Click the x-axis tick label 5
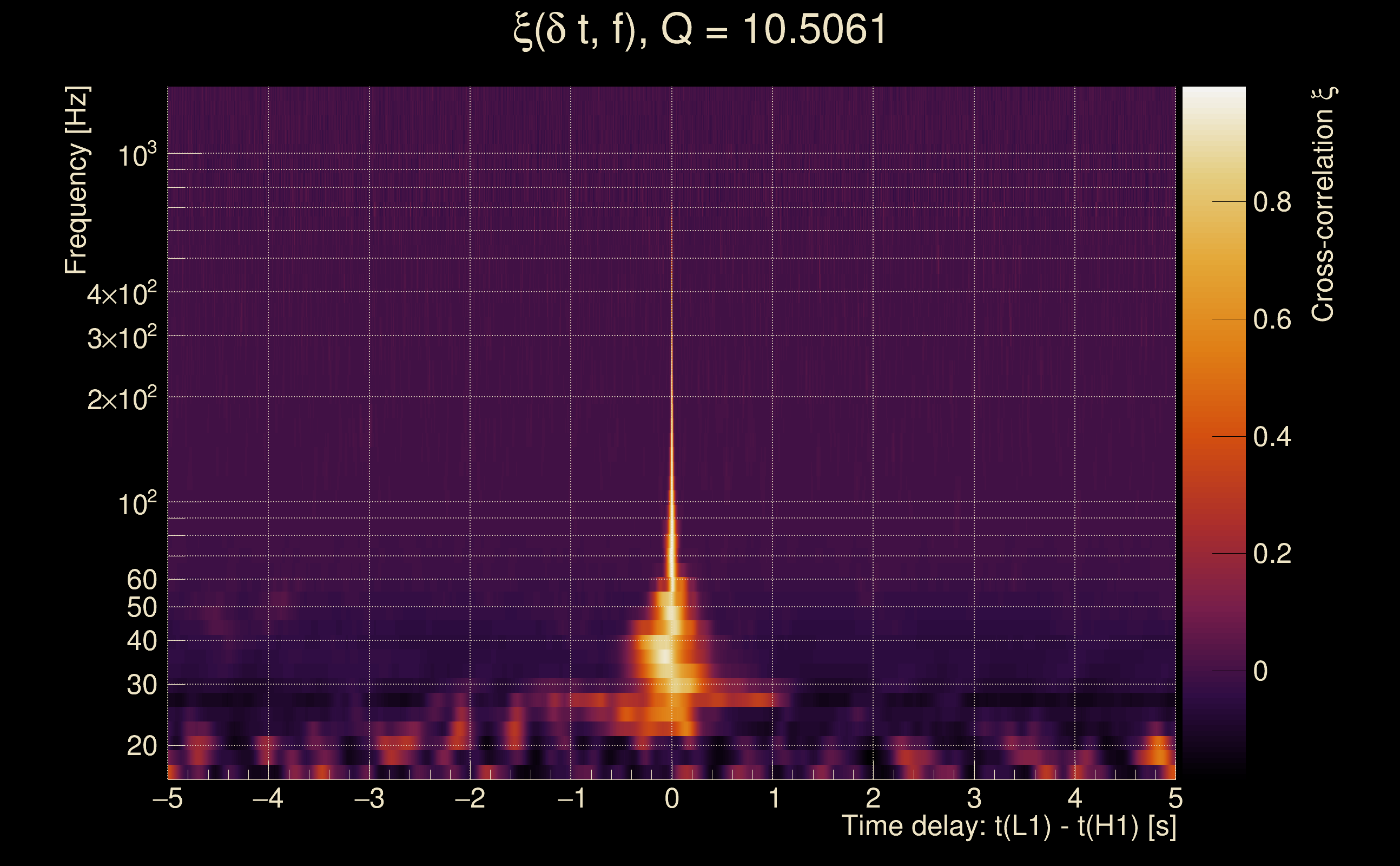This screenshot has height=866, width=1400. click(x=1175, y=798)
